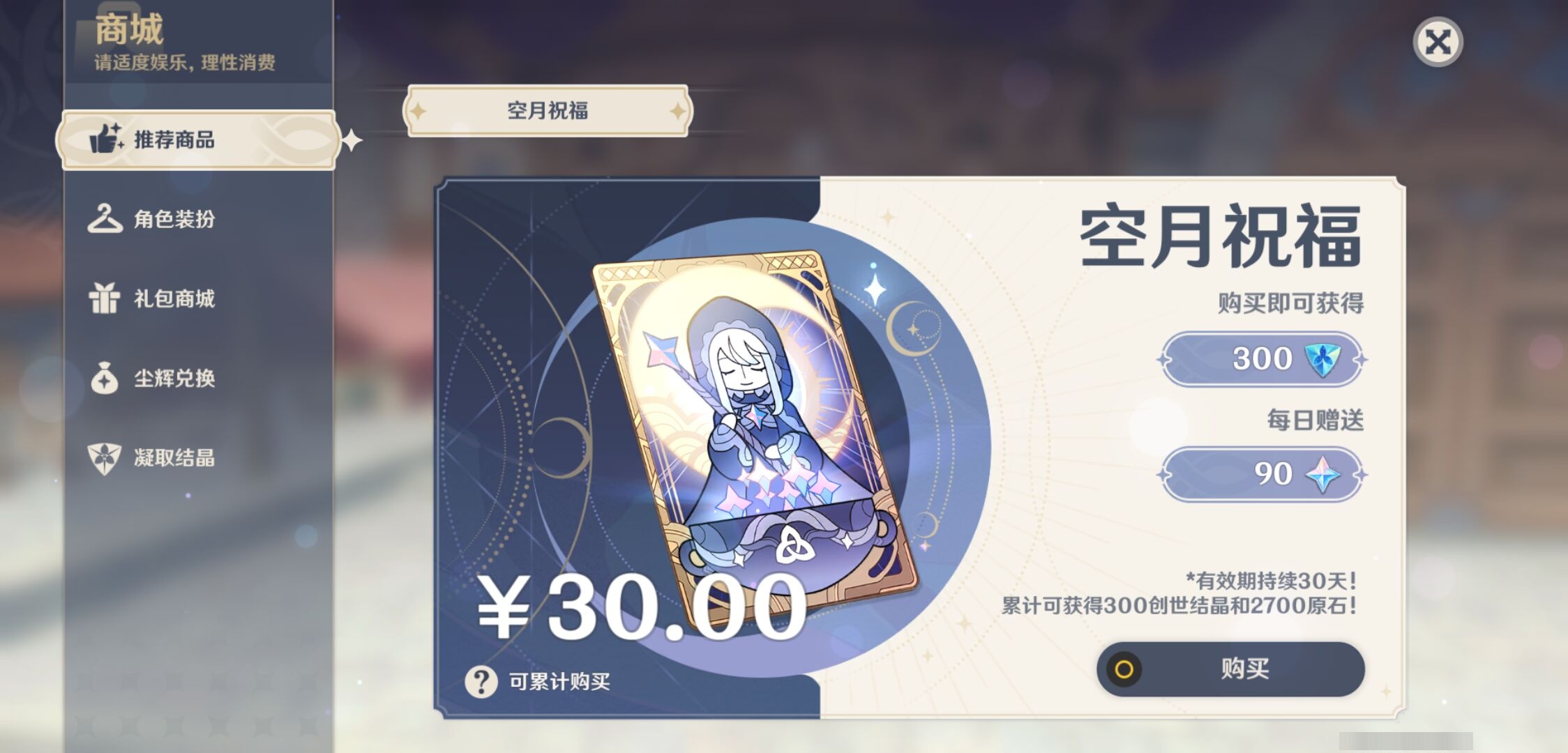Image resolution: width=1568 pixels, height=753 pixels.
Task: Click the thumbs-up icon beside 推荐商品
Action: point(106,138)
